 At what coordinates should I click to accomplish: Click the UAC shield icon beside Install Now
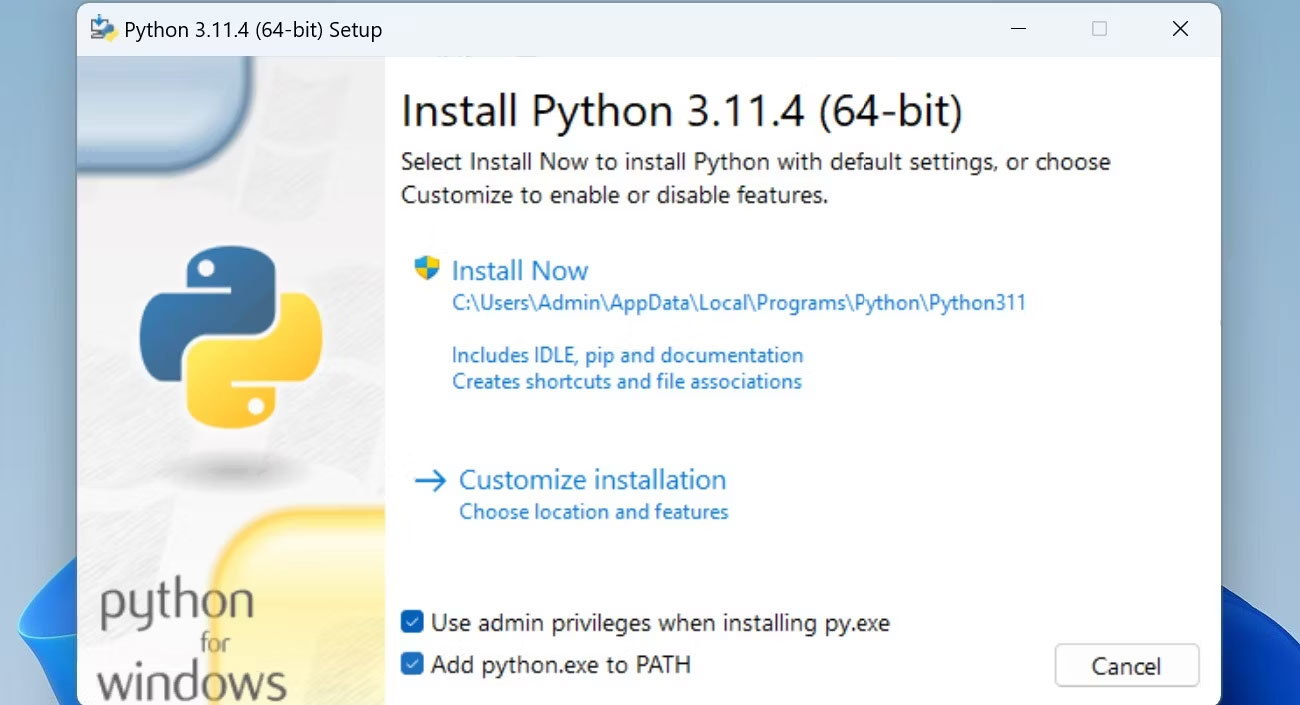427,268
